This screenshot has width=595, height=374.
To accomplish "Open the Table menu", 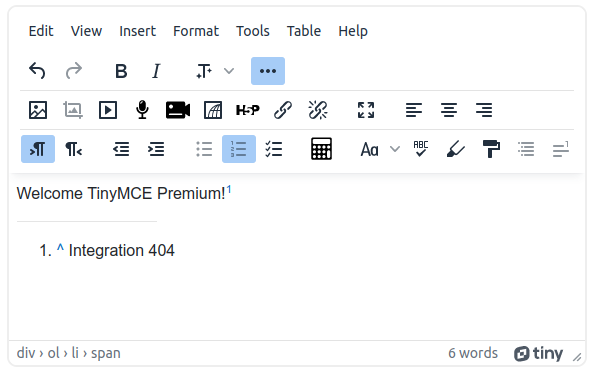I will 304,31.
